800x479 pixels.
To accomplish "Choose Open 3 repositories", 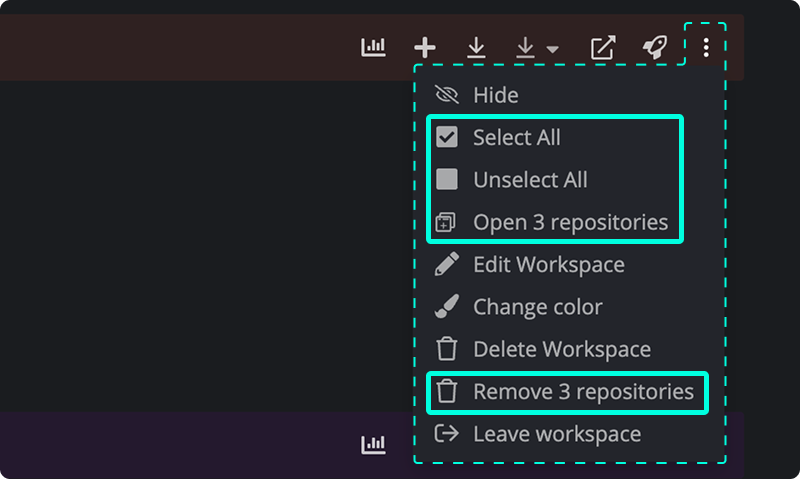I will tap(570, 222).
